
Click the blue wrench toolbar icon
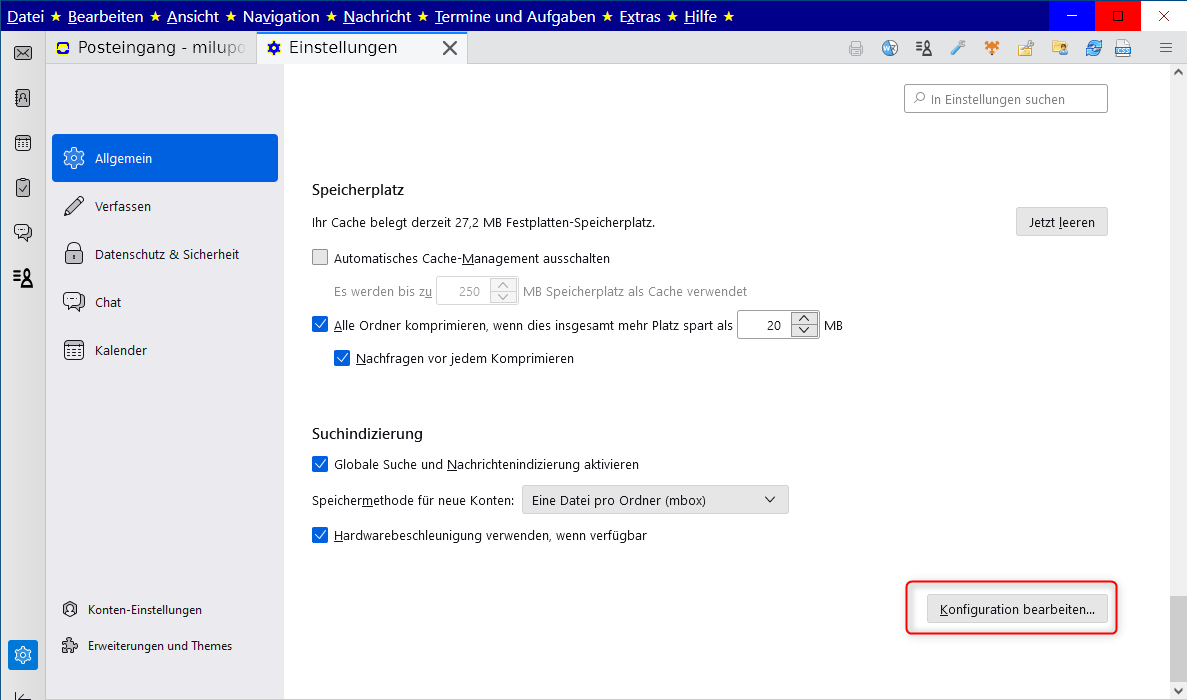click(x=958, y=48)
